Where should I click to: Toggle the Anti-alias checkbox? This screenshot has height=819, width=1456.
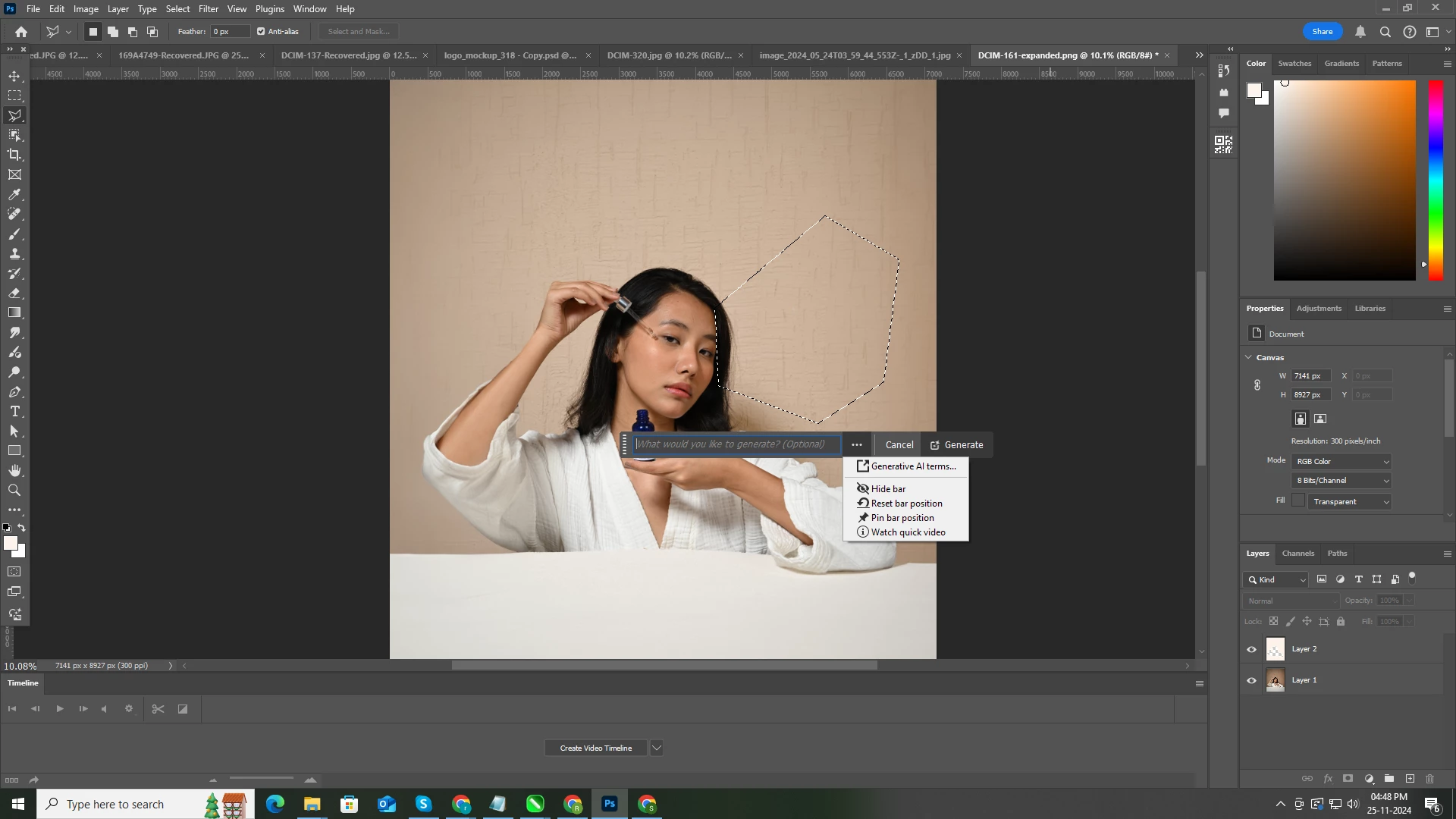click(261, 32)
